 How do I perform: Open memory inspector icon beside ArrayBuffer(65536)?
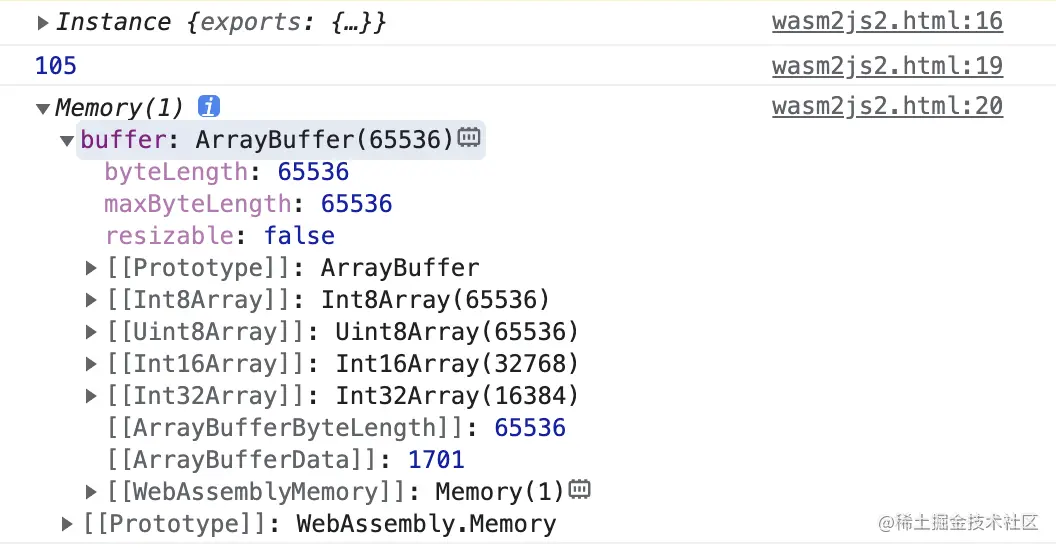(x=469, y=137)
